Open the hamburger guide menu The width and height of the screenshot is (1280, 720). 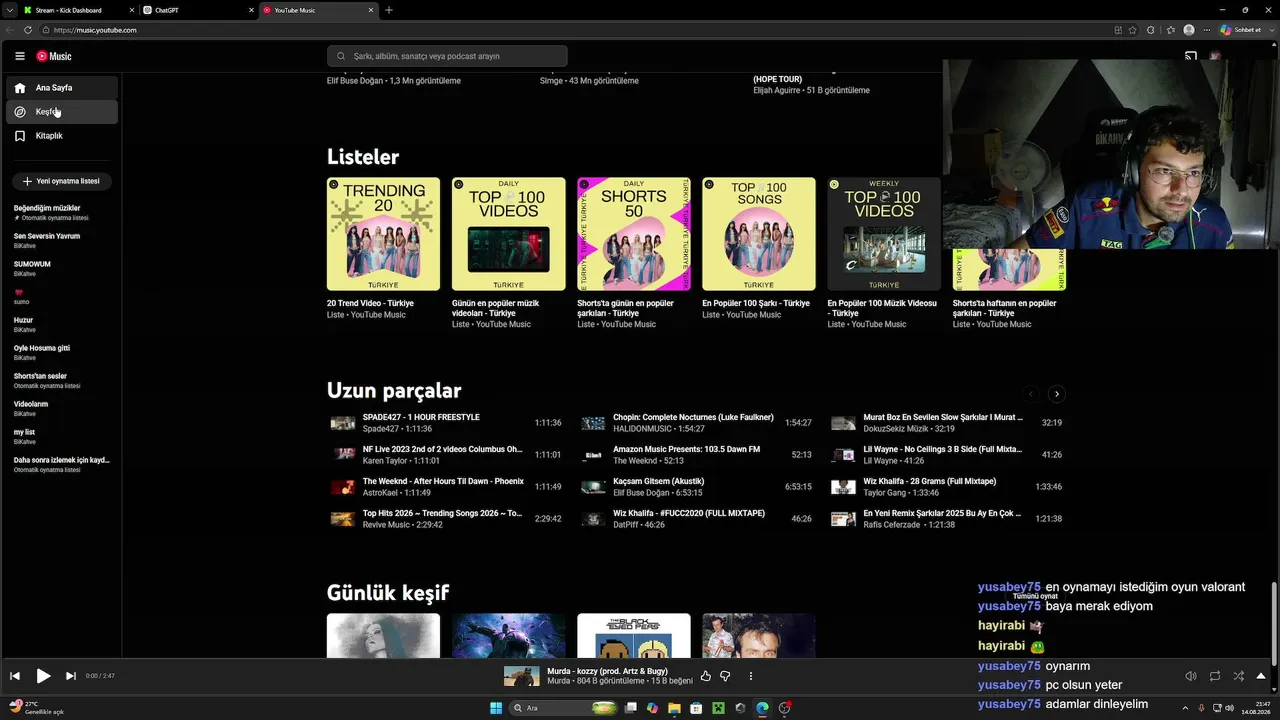tap(19, 56)
